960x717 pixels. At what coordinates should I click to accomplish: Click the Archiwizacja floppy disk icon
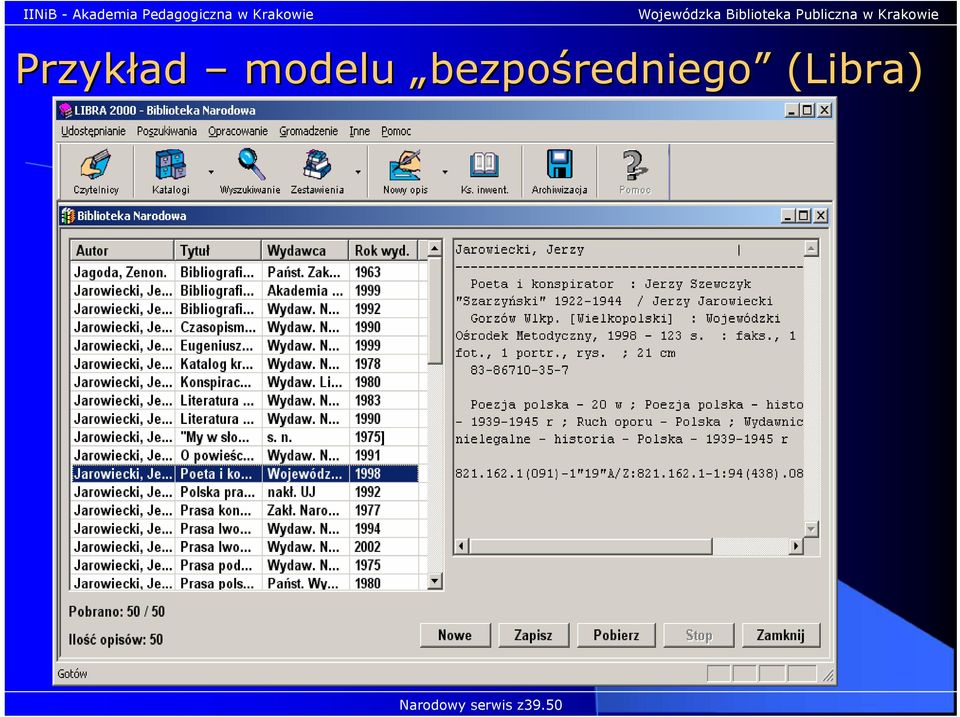tap(560, 165)
